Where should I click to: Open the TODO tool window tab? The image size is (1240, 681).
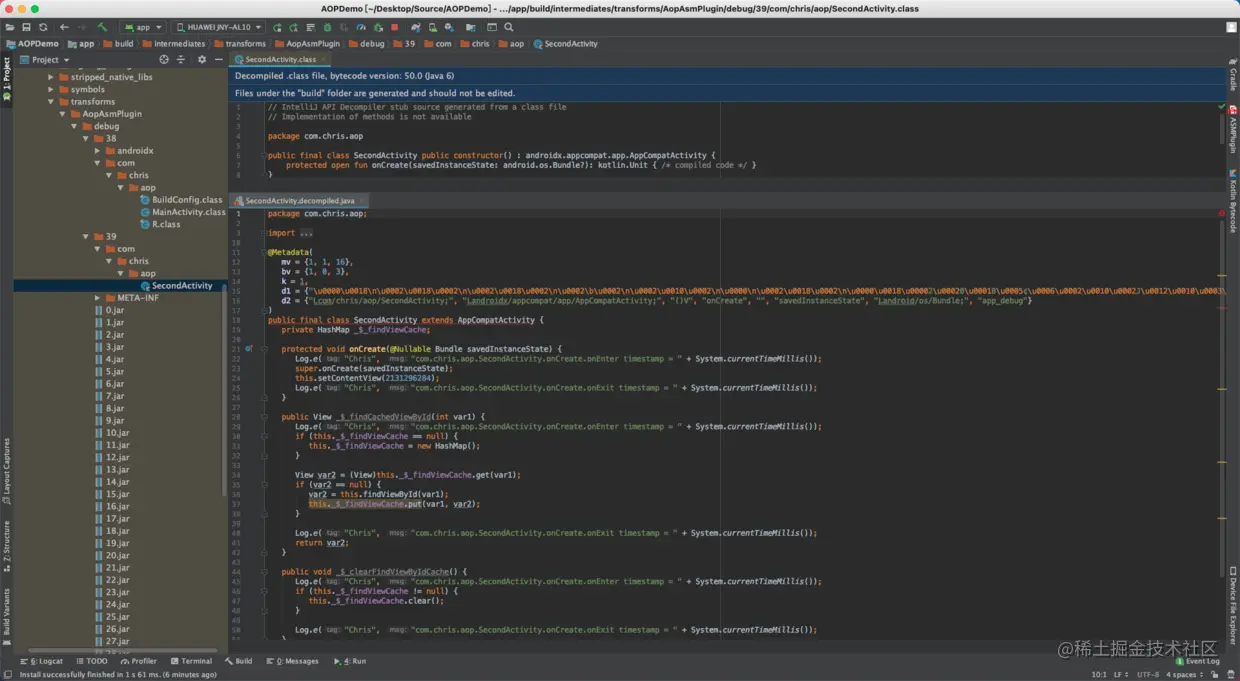pyautogui.click(x=92, y=661)
